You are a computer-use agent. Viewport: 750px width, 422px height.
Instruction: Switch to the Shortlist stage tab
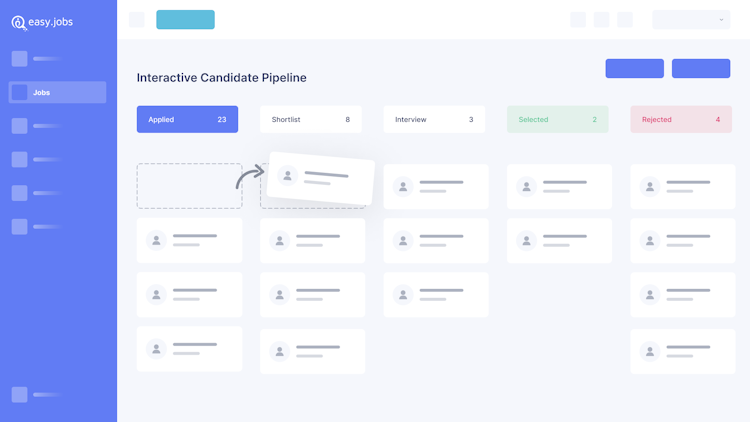[x=310, y=119]
